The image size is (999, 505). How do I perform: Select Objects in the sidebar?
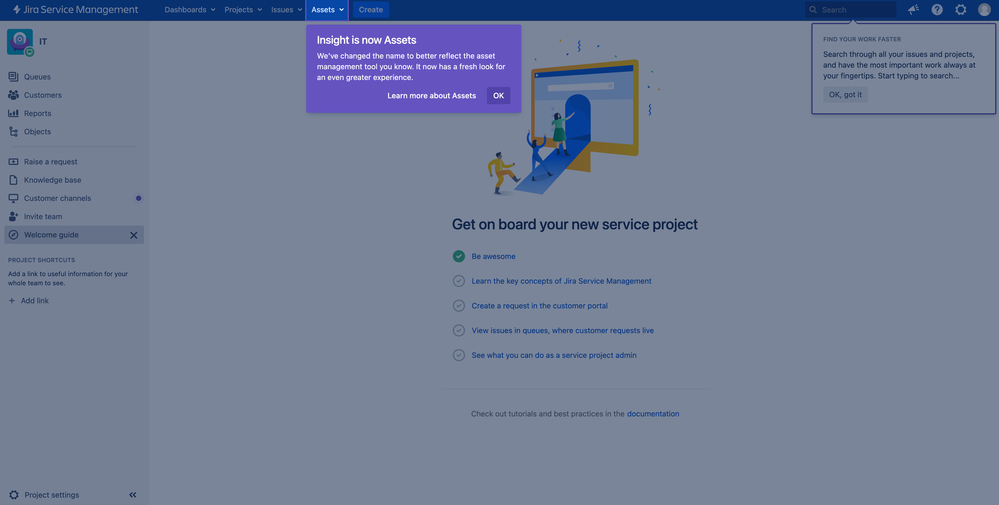click(74, 132)
